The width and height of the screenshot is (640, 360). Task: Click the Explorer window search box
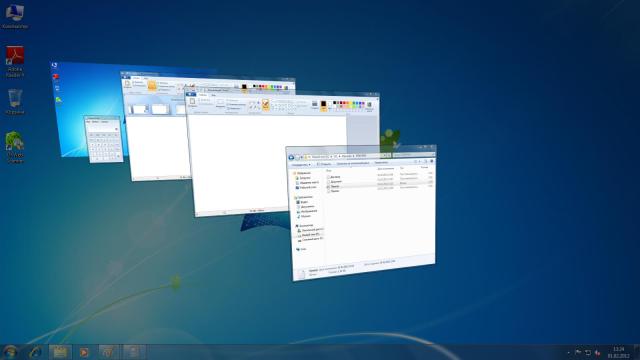tap(413, 155)
